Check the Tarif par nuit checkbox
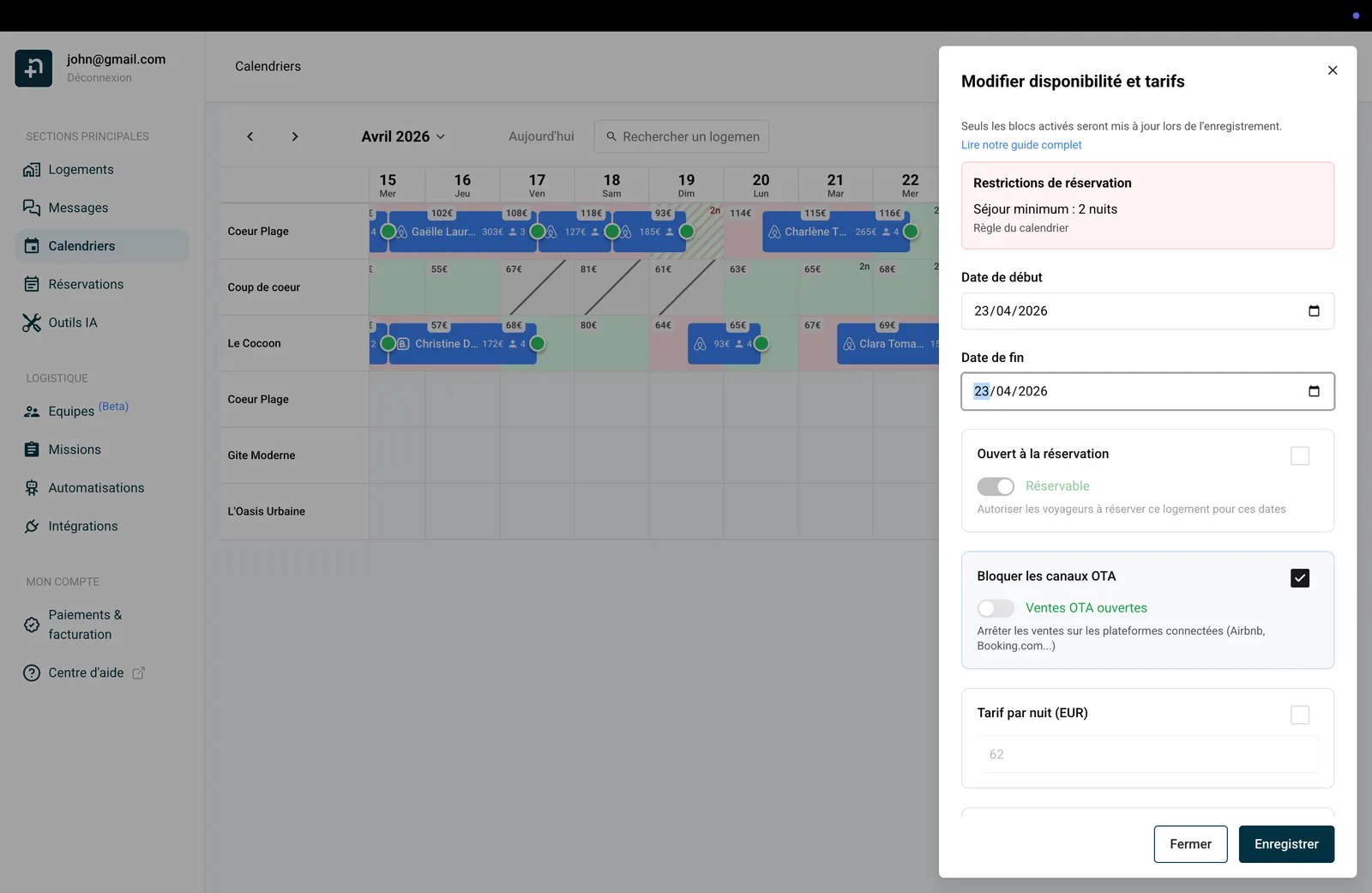 pyautogui.click(x=1300, y=715)
